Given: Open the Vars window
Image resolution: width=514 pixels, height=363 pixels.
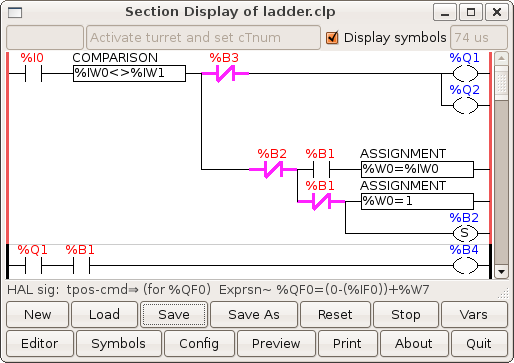Looking at the screenshot, I should pyautogui.click(x=474, y=314).
